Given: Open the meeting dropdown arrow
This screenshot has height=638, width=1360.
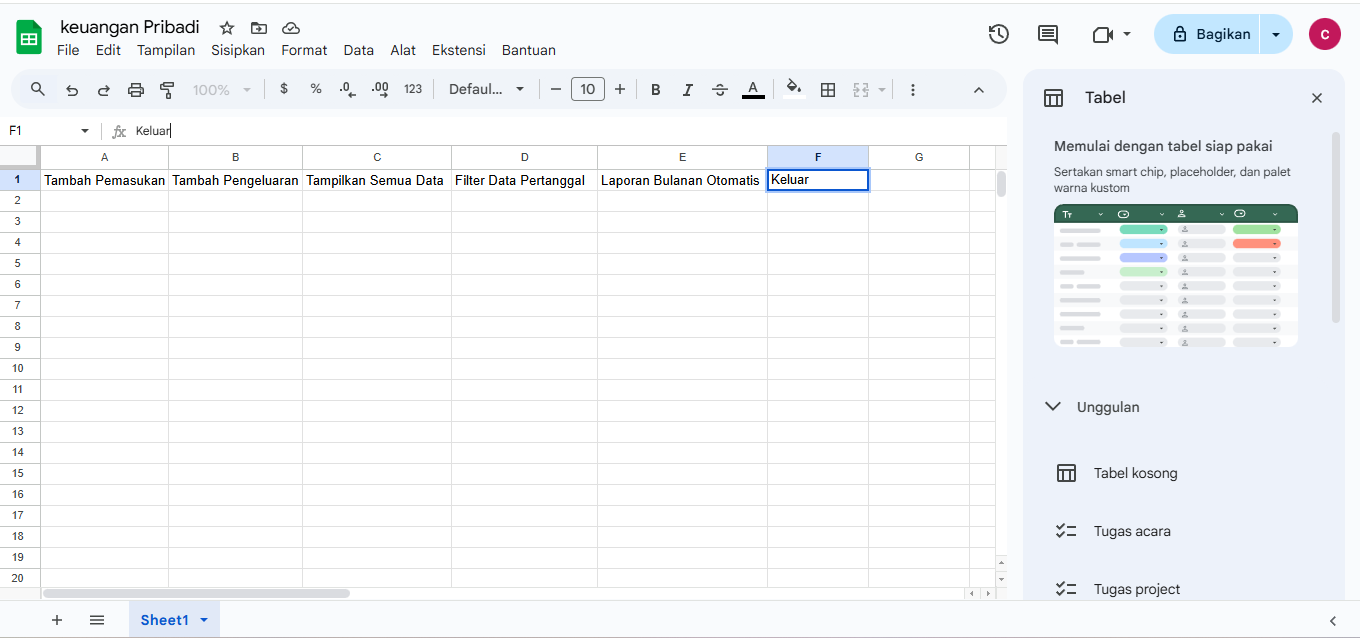Looking at the screenshot, I should click(x=1127, y=34).
